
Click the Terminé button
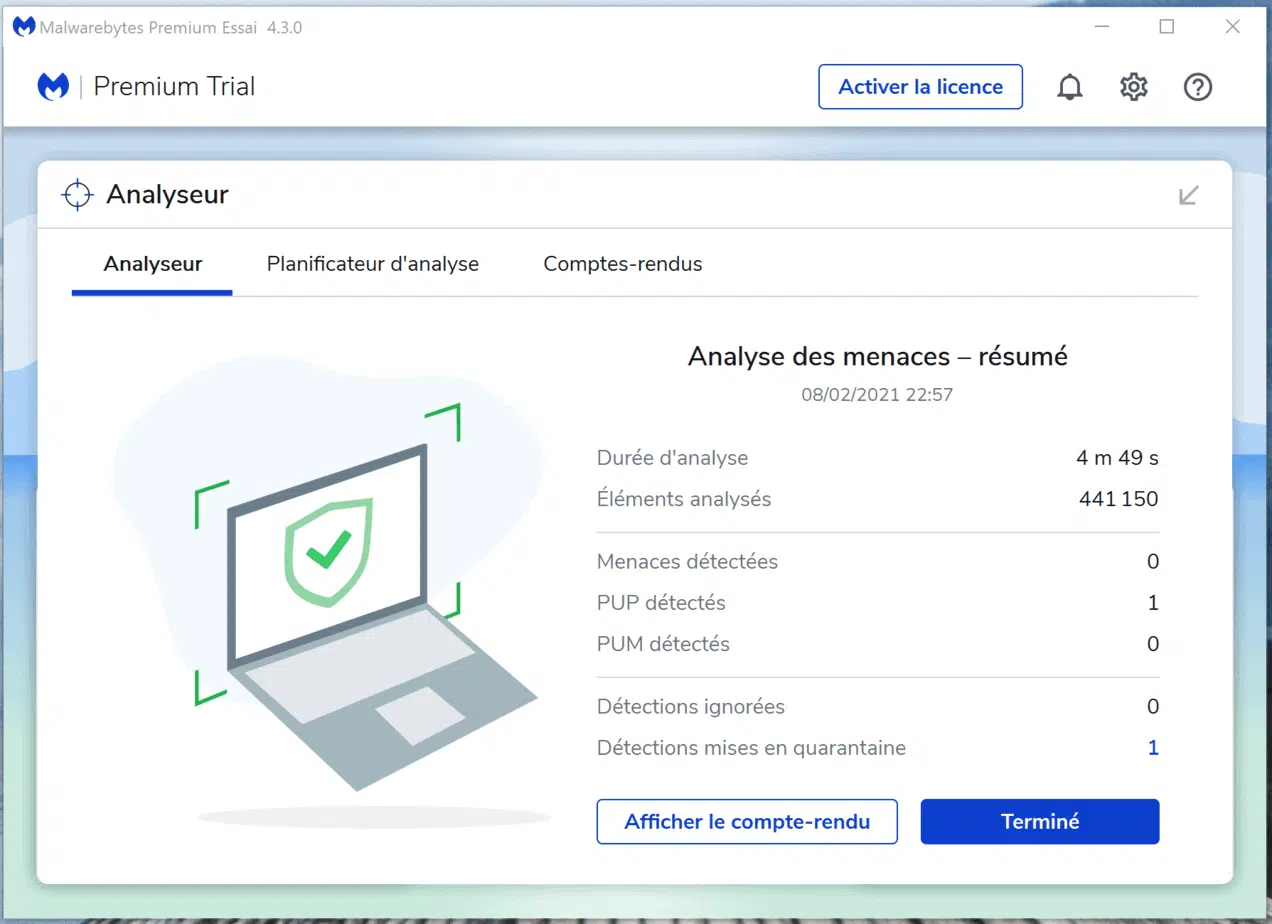click(x=1040, y=821)
